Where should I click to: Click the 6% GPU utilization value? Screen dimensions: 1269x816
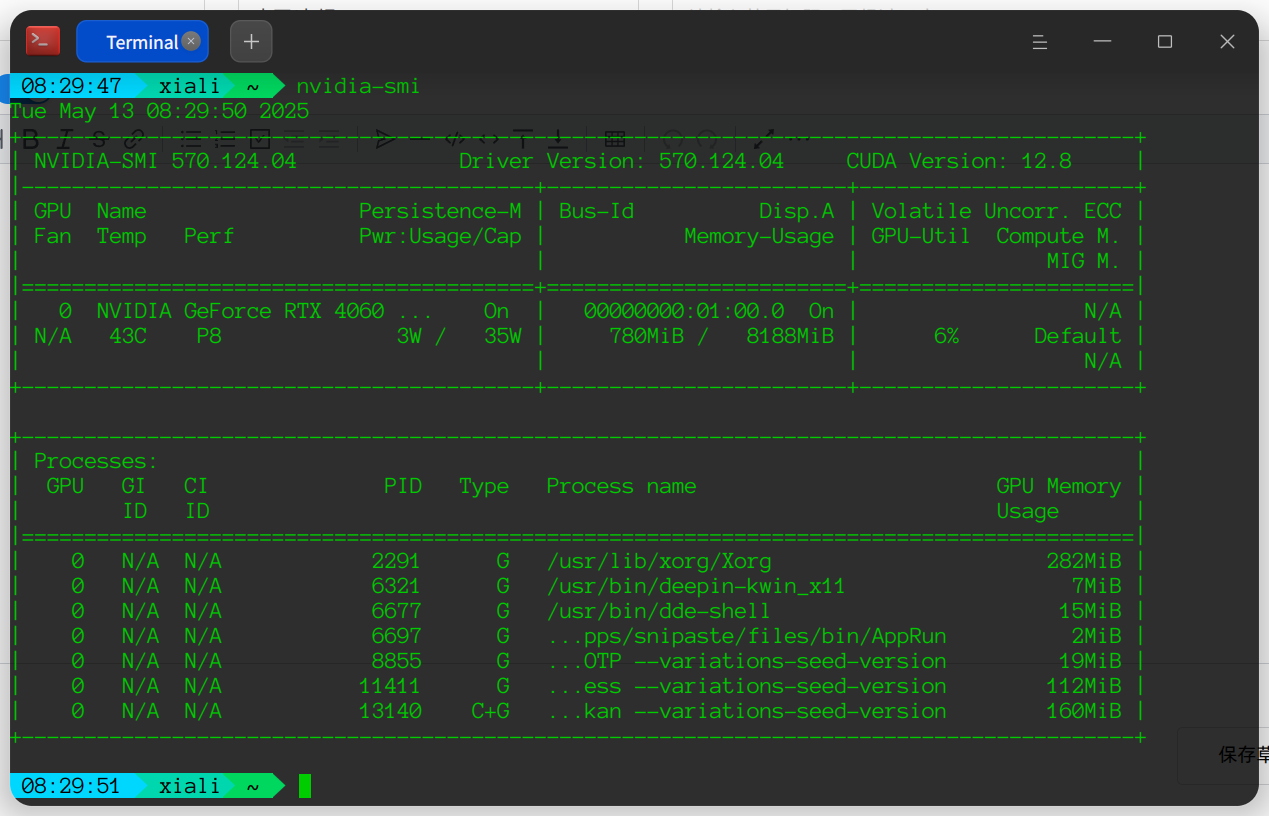click(x=946, y=336)
